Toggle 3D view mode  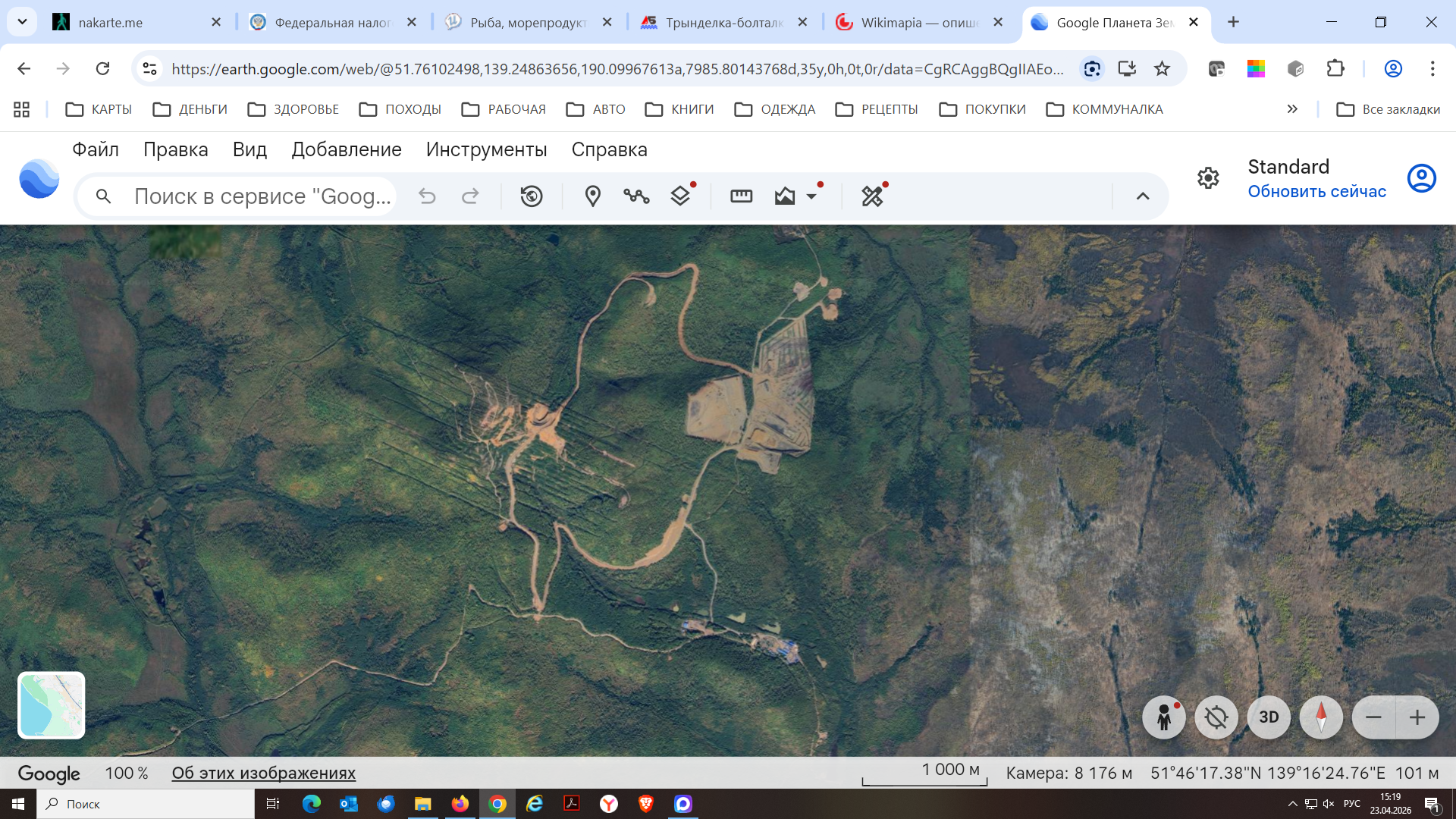(1269, 717)
